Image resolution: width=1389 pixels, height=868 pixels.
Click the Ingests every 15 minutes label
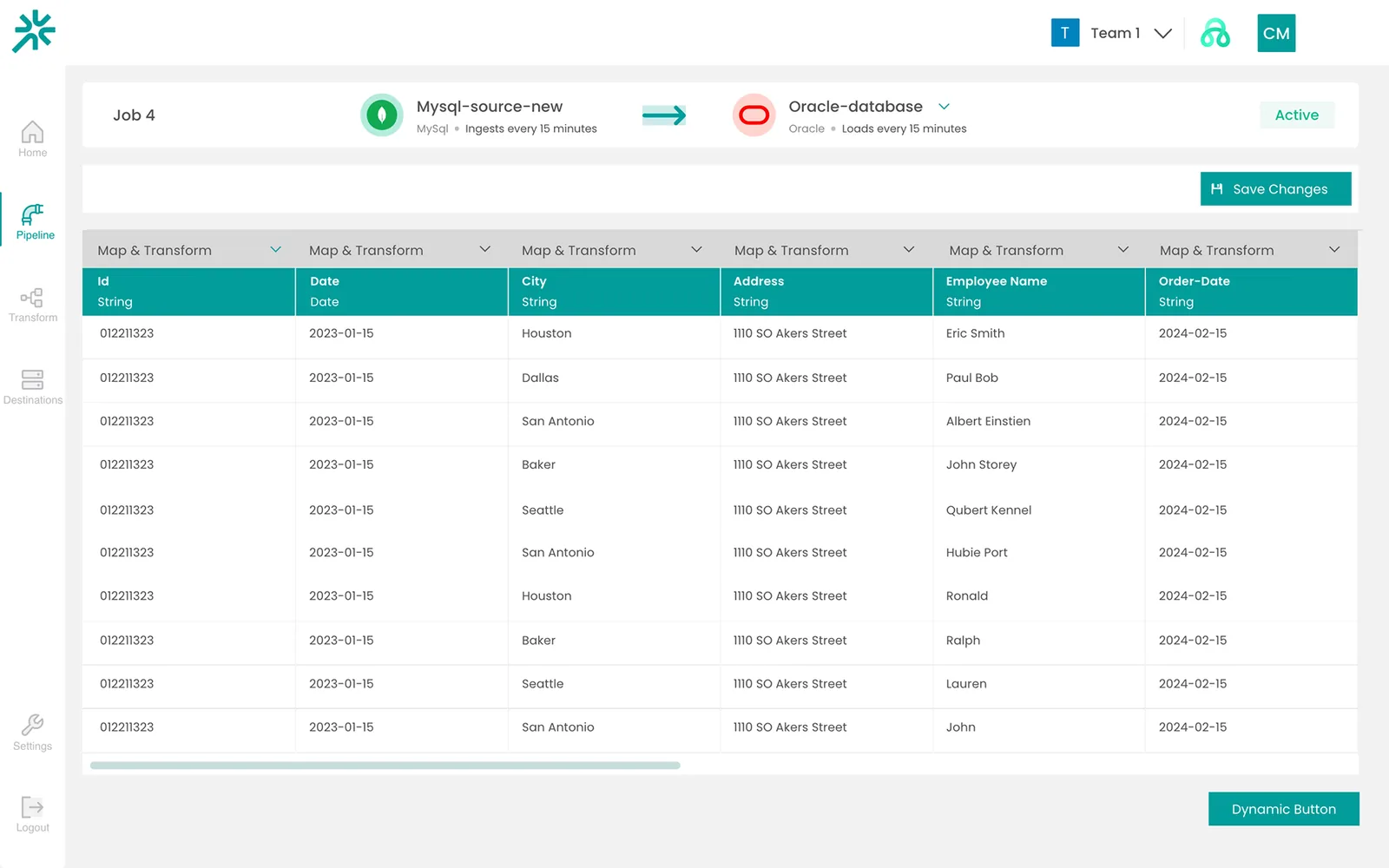(530, 128)
